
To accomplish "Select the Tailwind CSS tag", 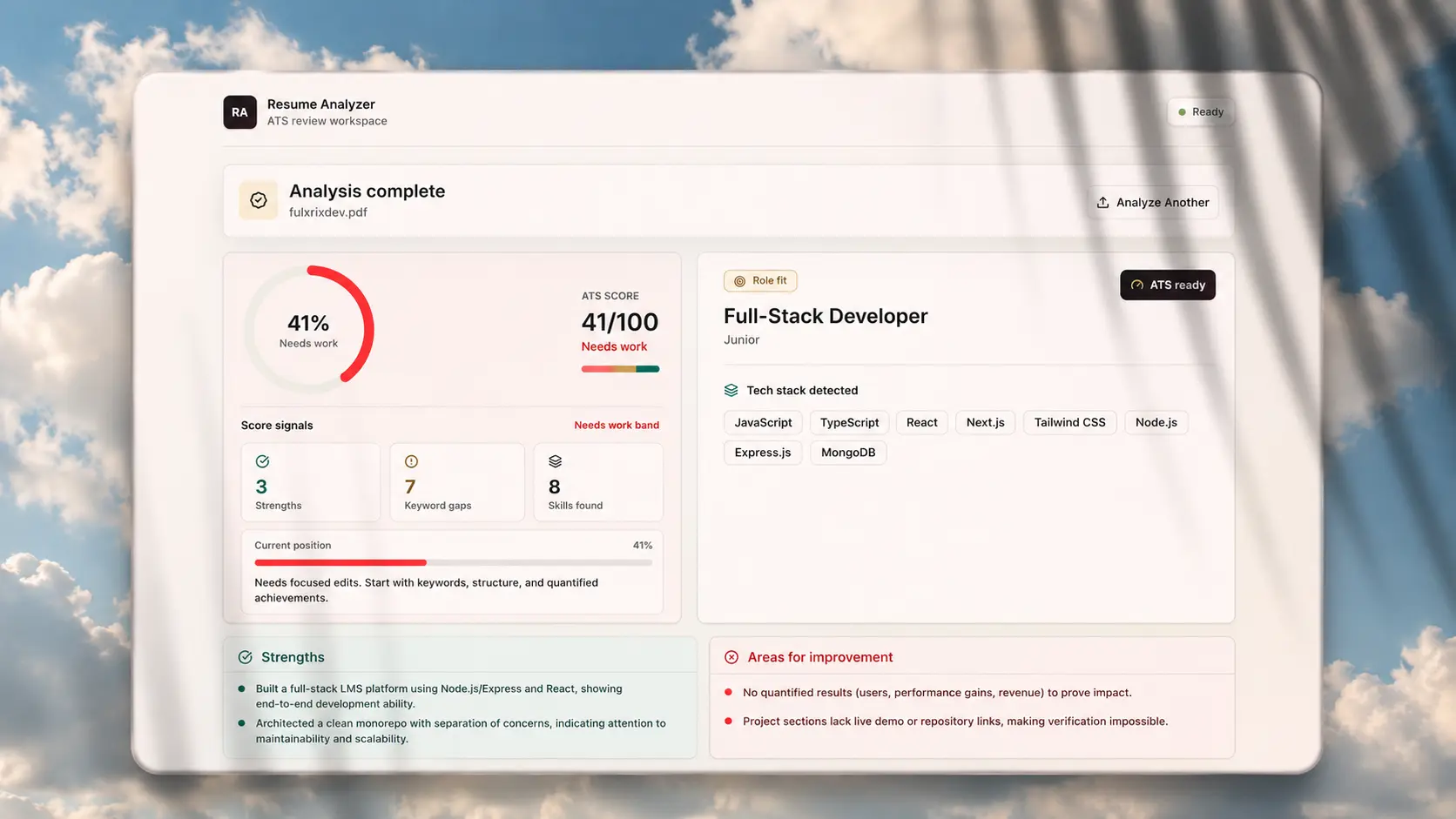I will pos(1069,422).
